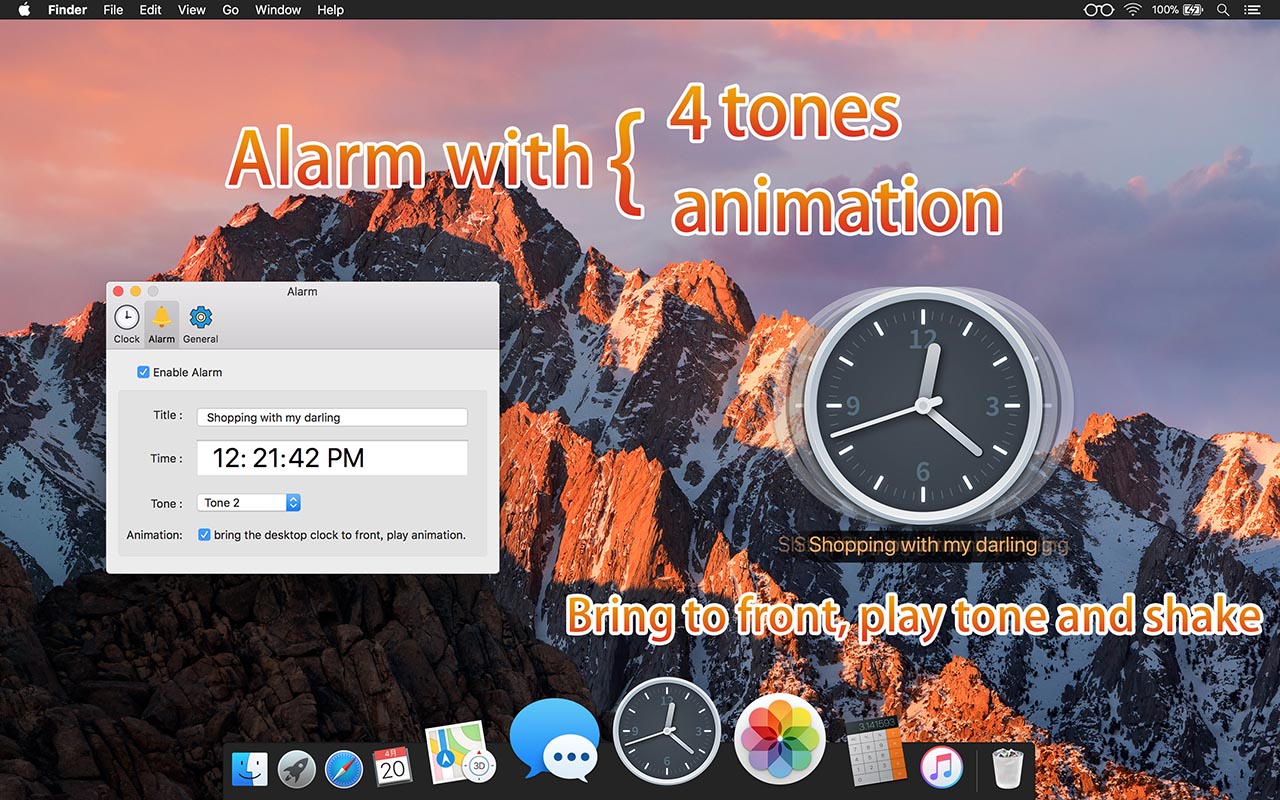Open the Help menu
1280x800 pixels.
pyautogui.click(x=330, y=10)
